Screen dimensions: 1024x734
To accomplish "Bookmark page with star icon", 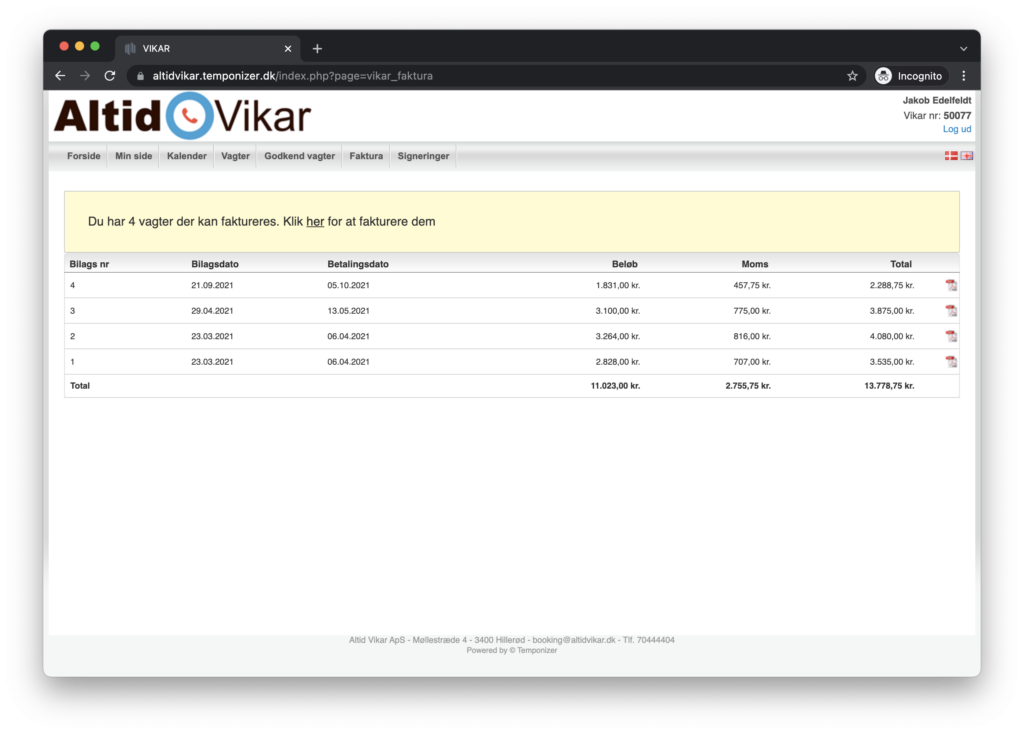I will point(852,76).
